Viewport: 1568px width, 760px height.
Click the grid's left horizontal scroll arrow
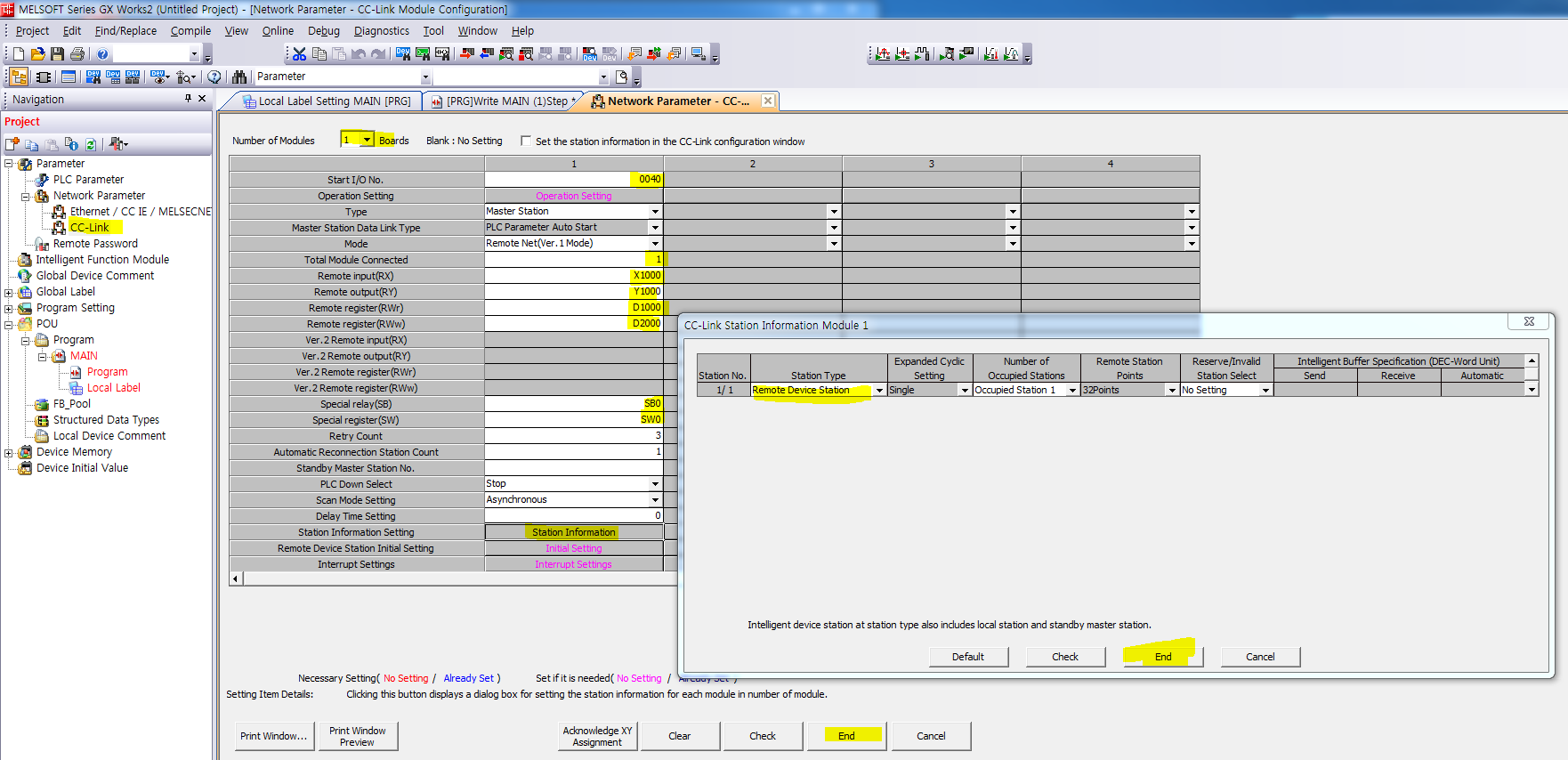[236, 578]
